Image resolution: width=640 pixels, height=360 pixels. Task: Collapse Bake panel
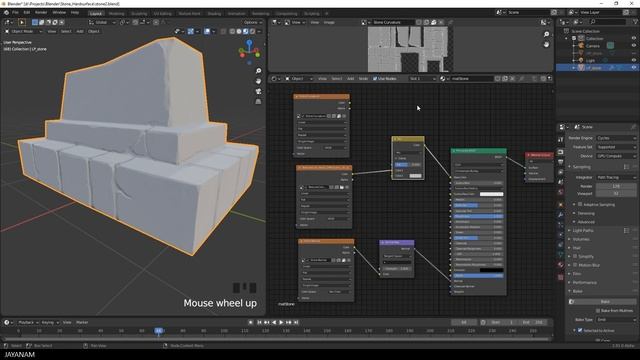(x=578, y=291)
